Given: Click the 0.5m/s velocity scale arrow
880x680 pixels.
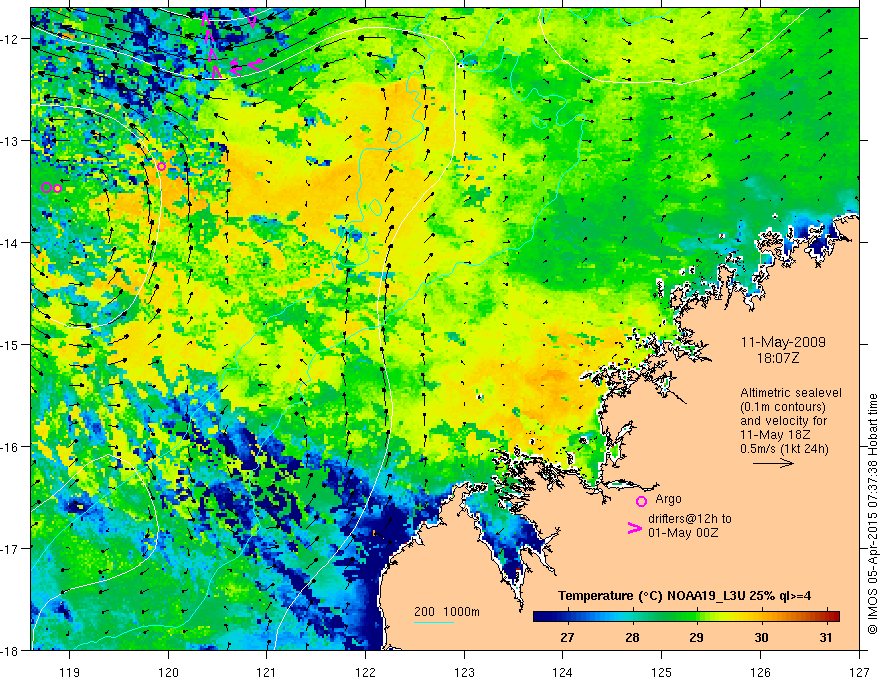Looking at the screenshot, I should (773, 463).
